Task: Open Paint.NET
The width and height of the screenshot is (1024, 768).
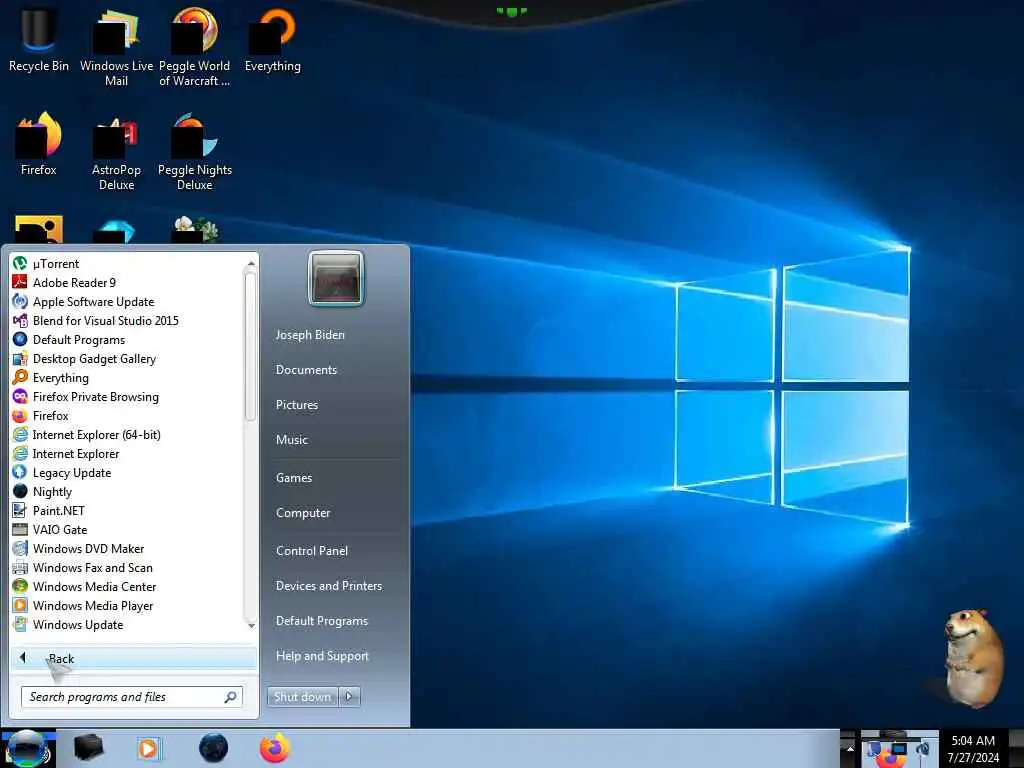Action: [59, 511]
